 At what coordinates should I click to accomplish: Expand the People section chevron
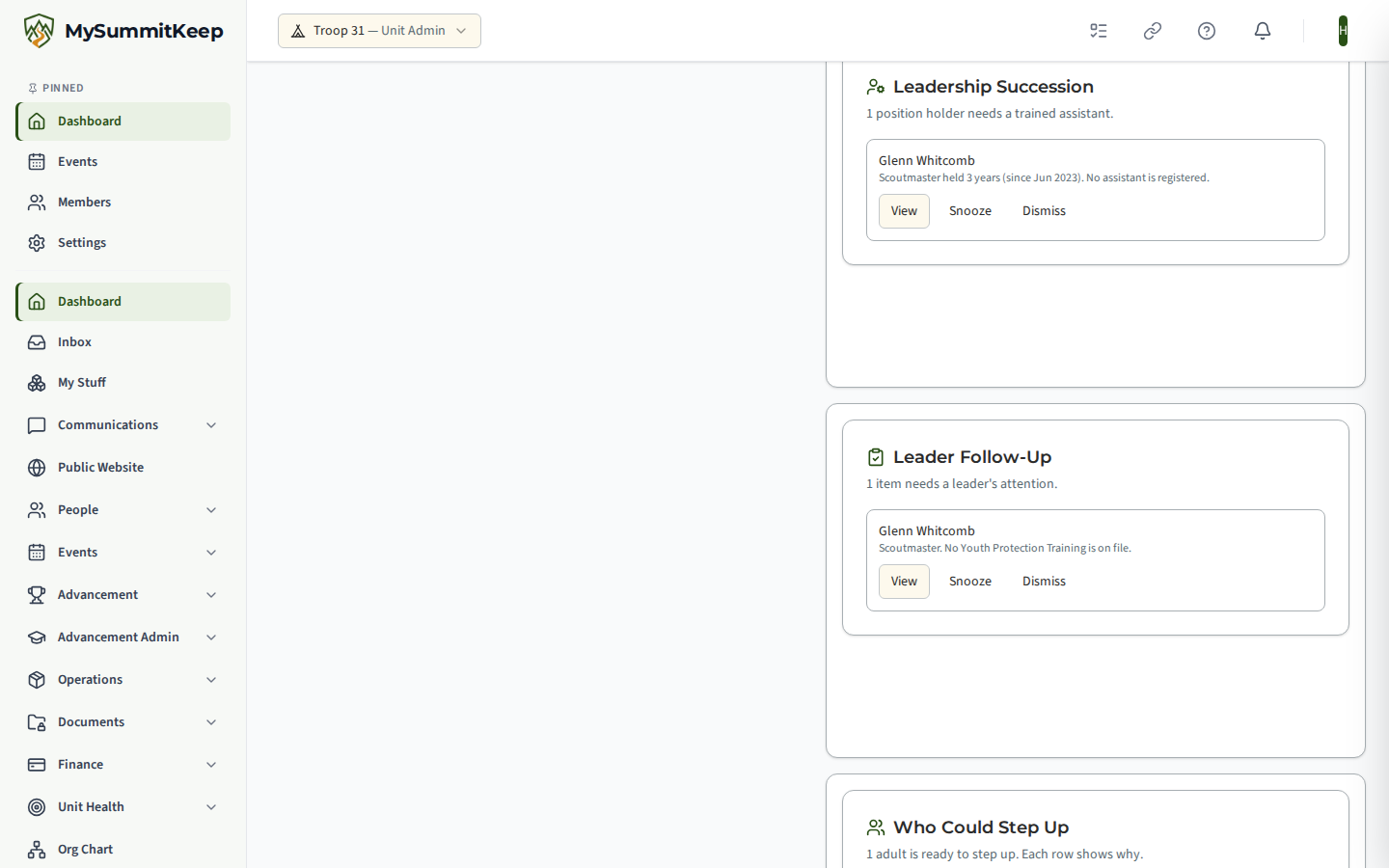[x=211, y=510]
